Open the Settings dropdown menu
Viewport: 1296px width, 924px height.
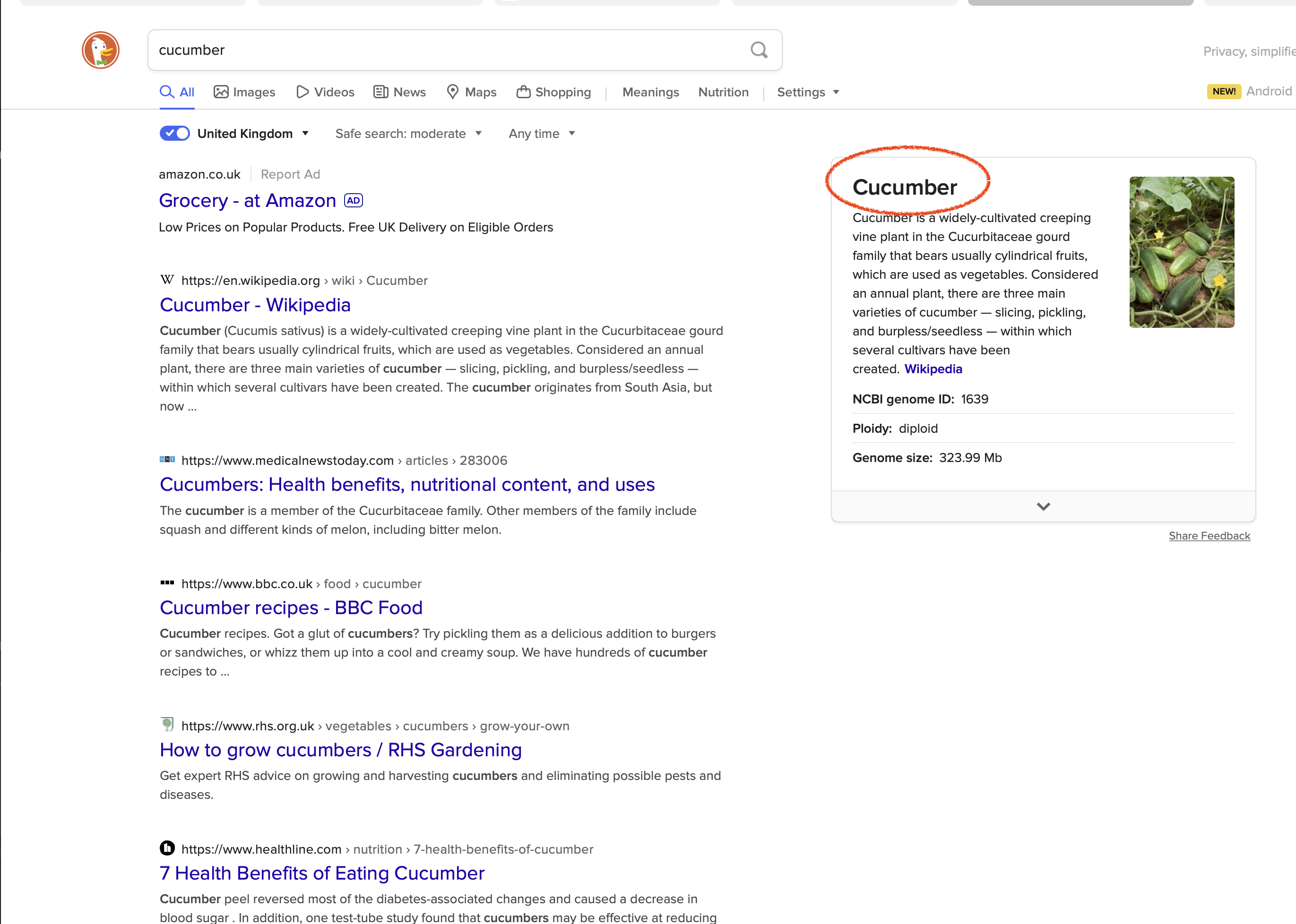tap(808, 92)
